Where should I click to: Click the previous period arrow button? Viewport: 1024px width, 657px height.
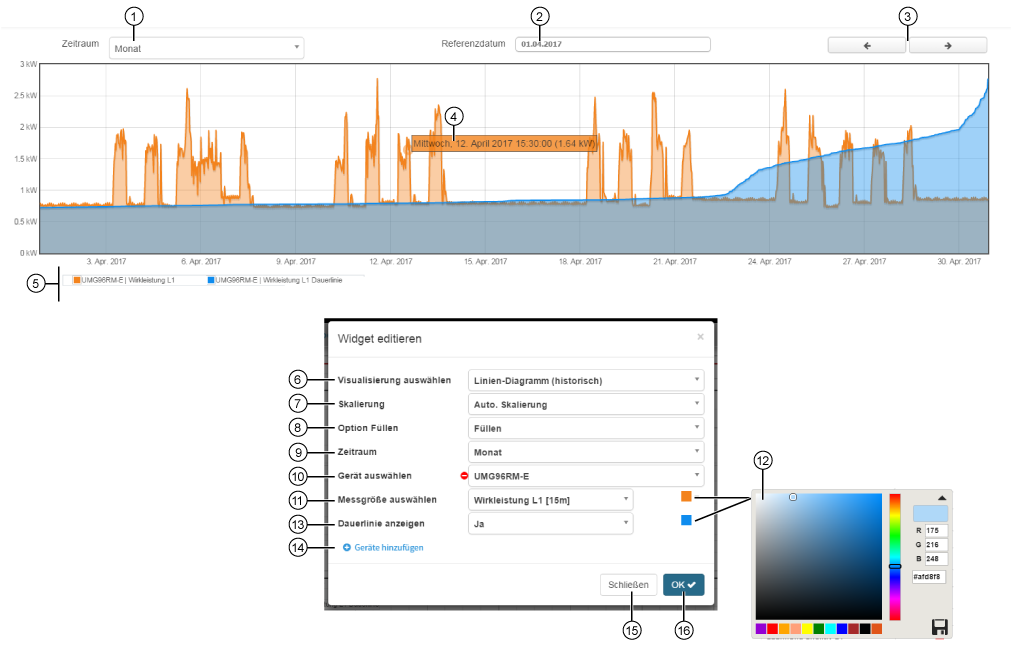[x=867, y=46]
